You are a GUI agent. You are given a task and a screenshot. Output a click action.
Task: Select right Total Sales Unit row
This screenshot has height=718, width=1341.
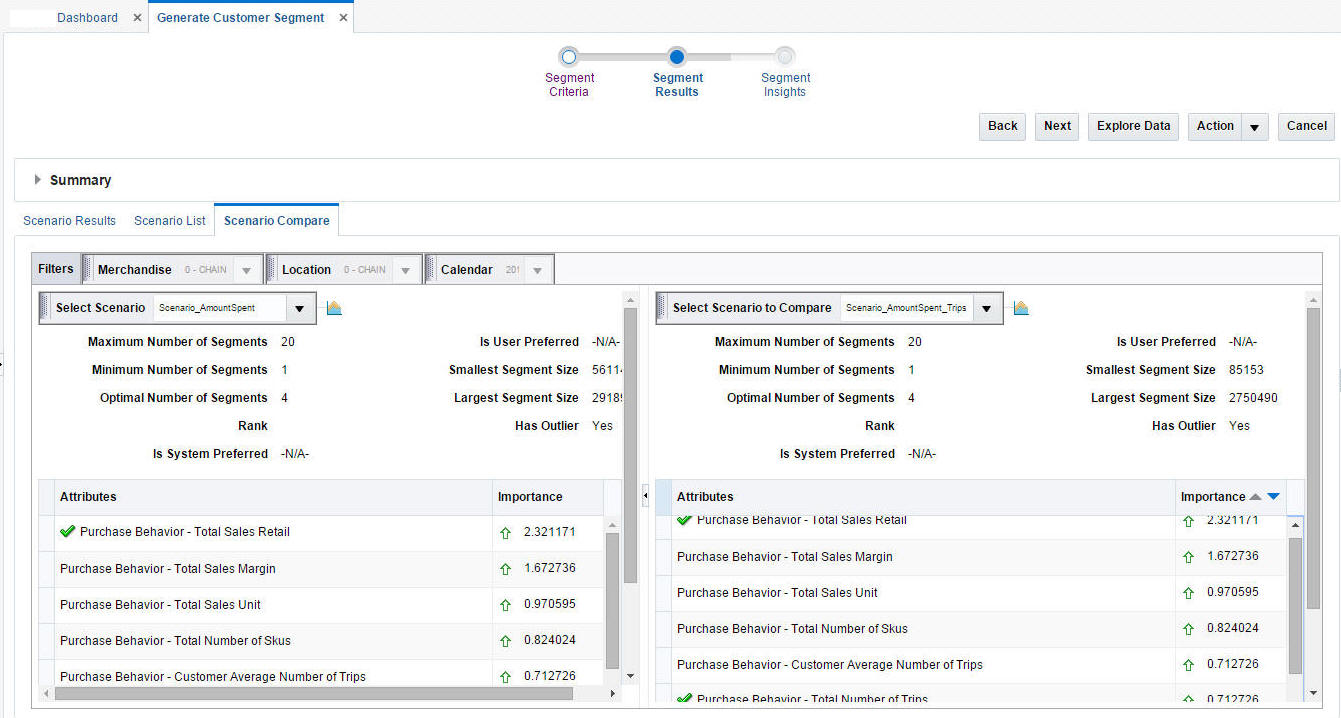pos(970,593)
